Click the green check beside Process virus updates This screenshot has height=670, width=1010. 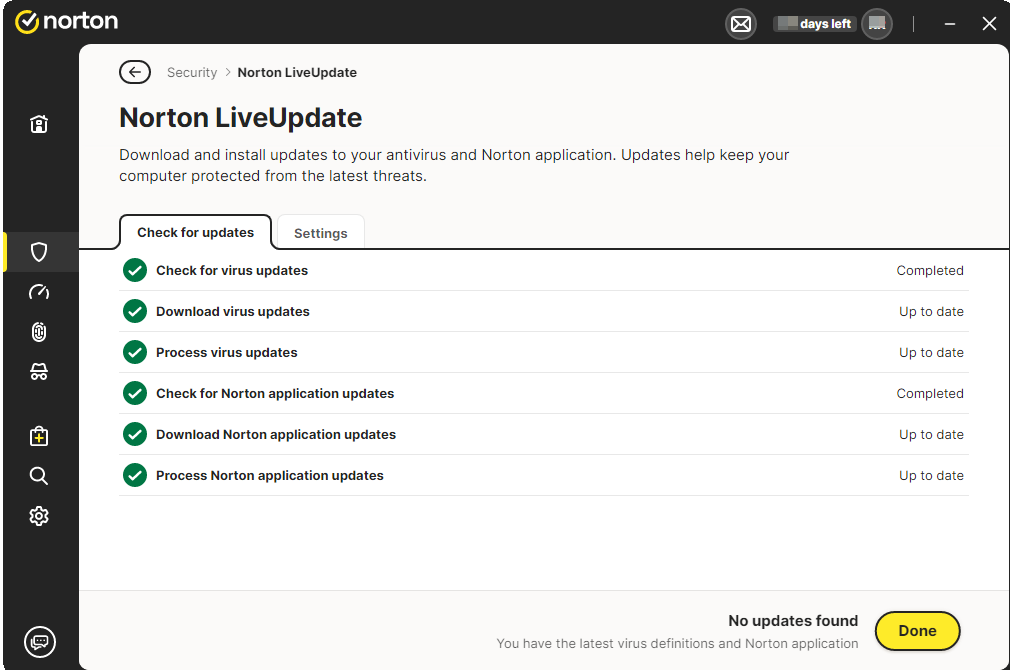click(135, 352)
